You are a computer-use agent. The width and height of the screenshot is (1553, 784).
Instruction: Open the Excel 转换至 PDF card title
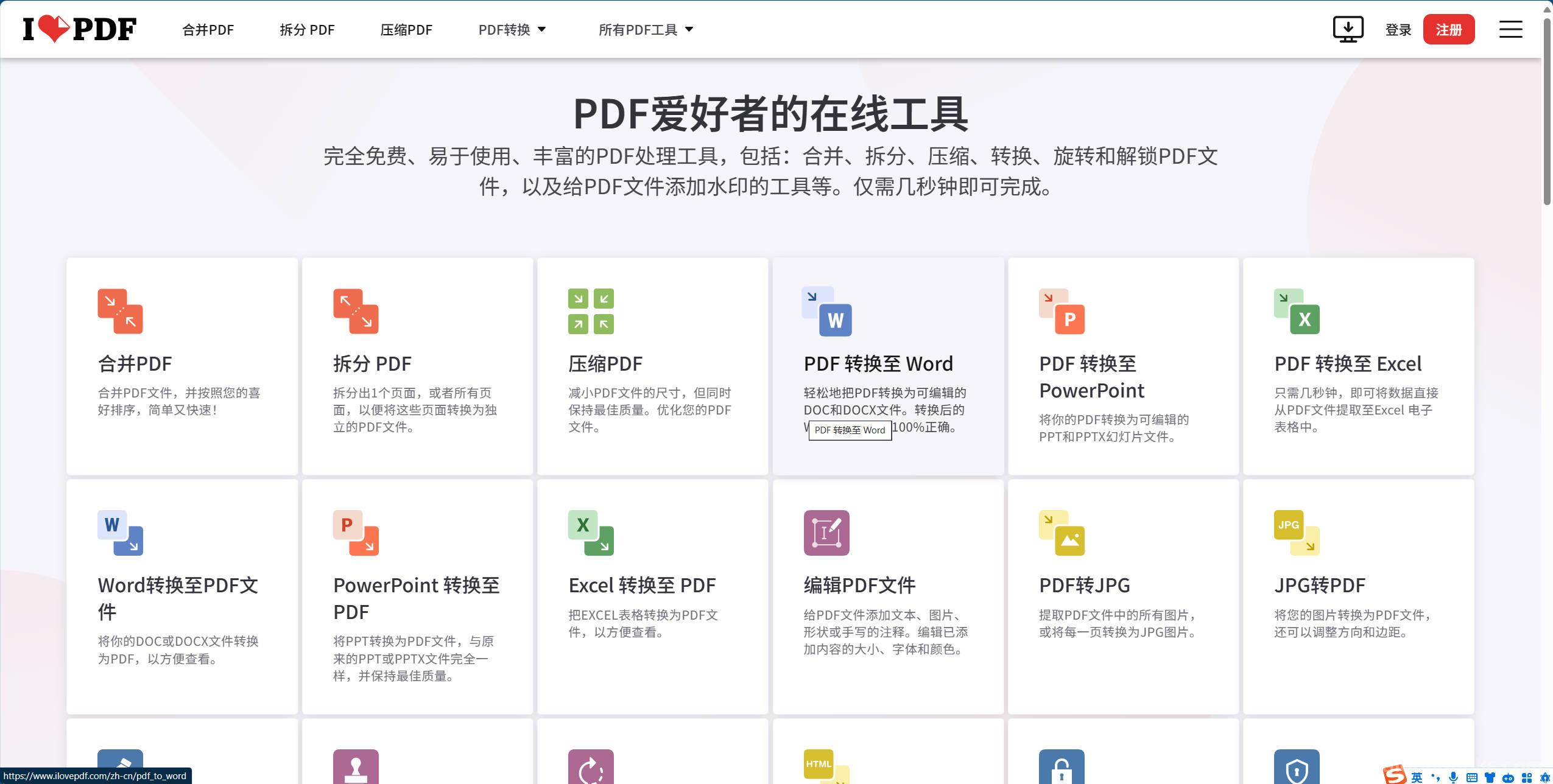pyautogui.click(x=642, y=585)
